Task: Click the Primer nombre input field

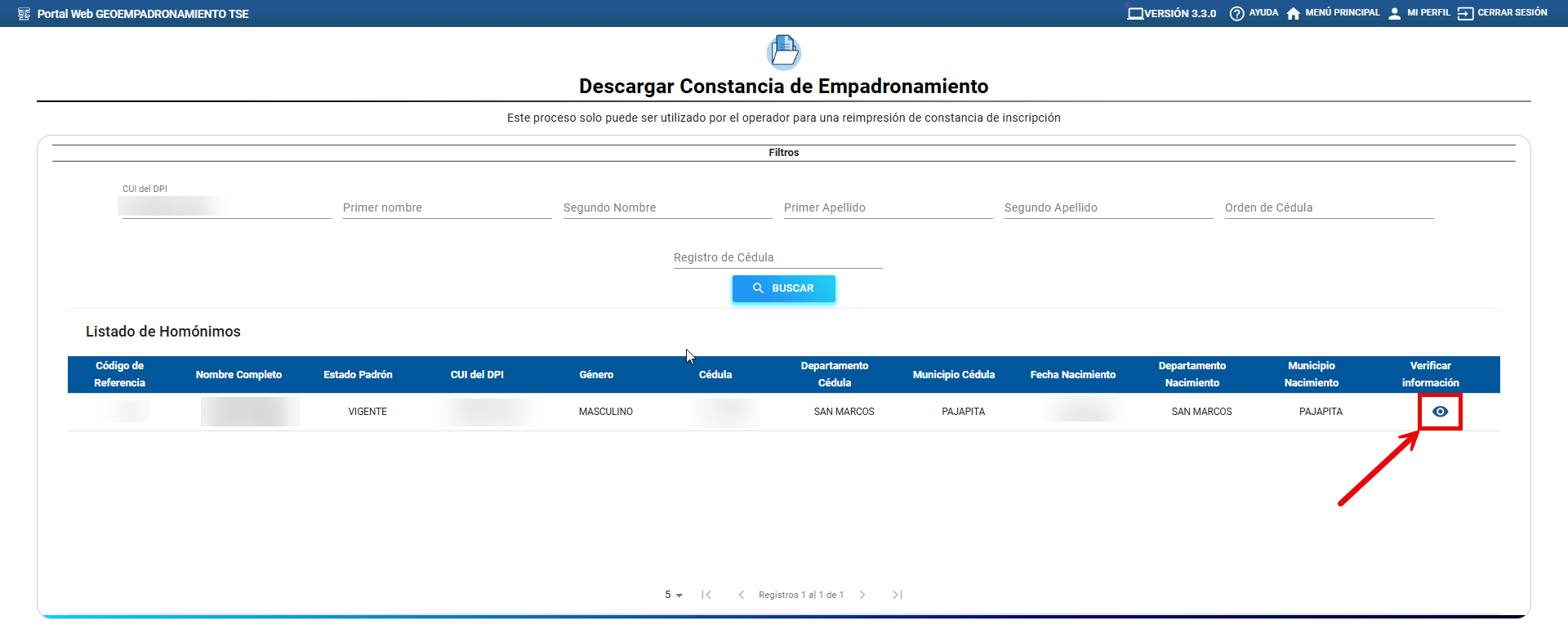Action: click(x=447, y=207)
